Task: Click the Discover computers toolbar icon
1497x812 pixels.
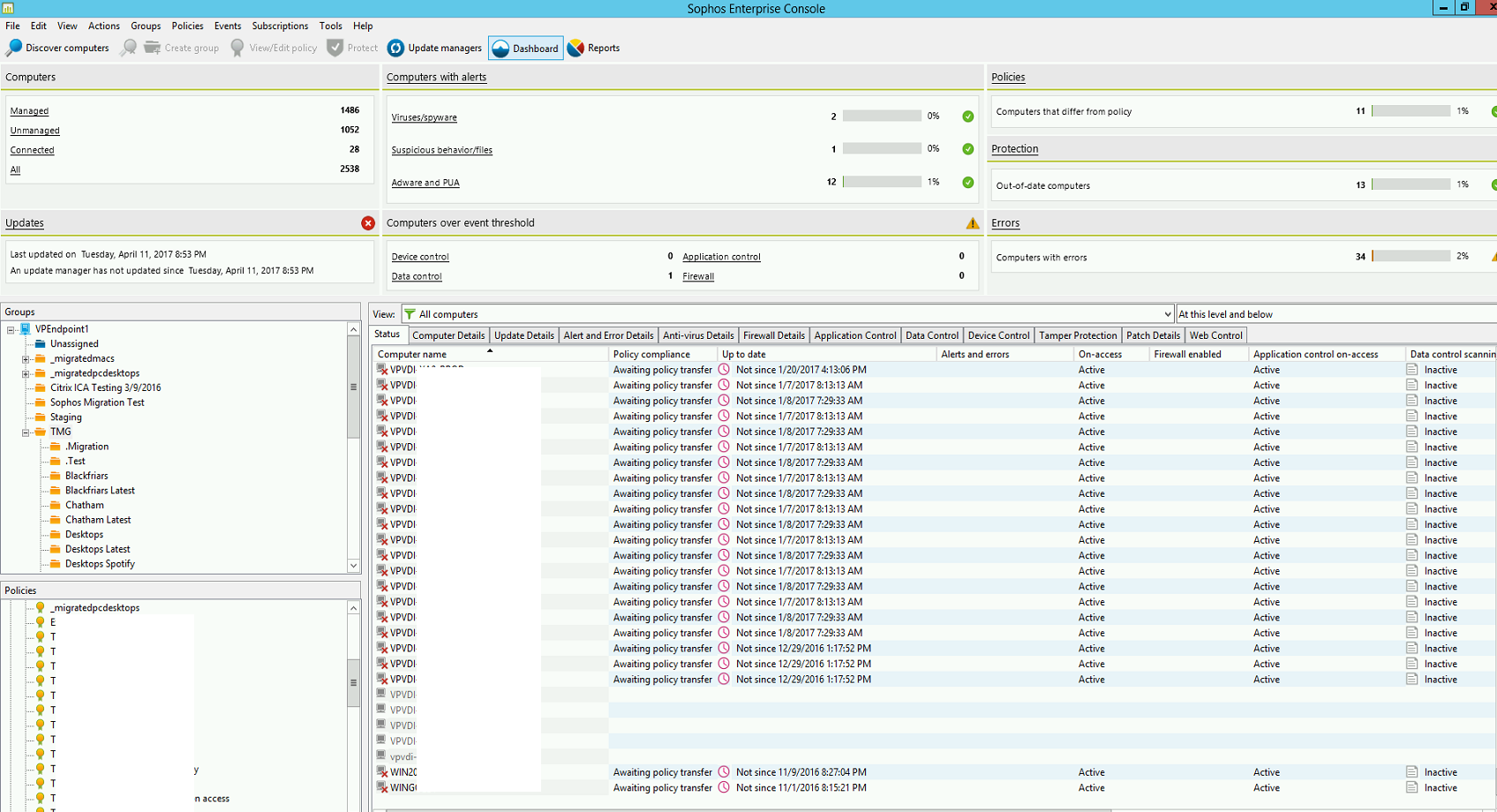Action: tap(14, 48)
